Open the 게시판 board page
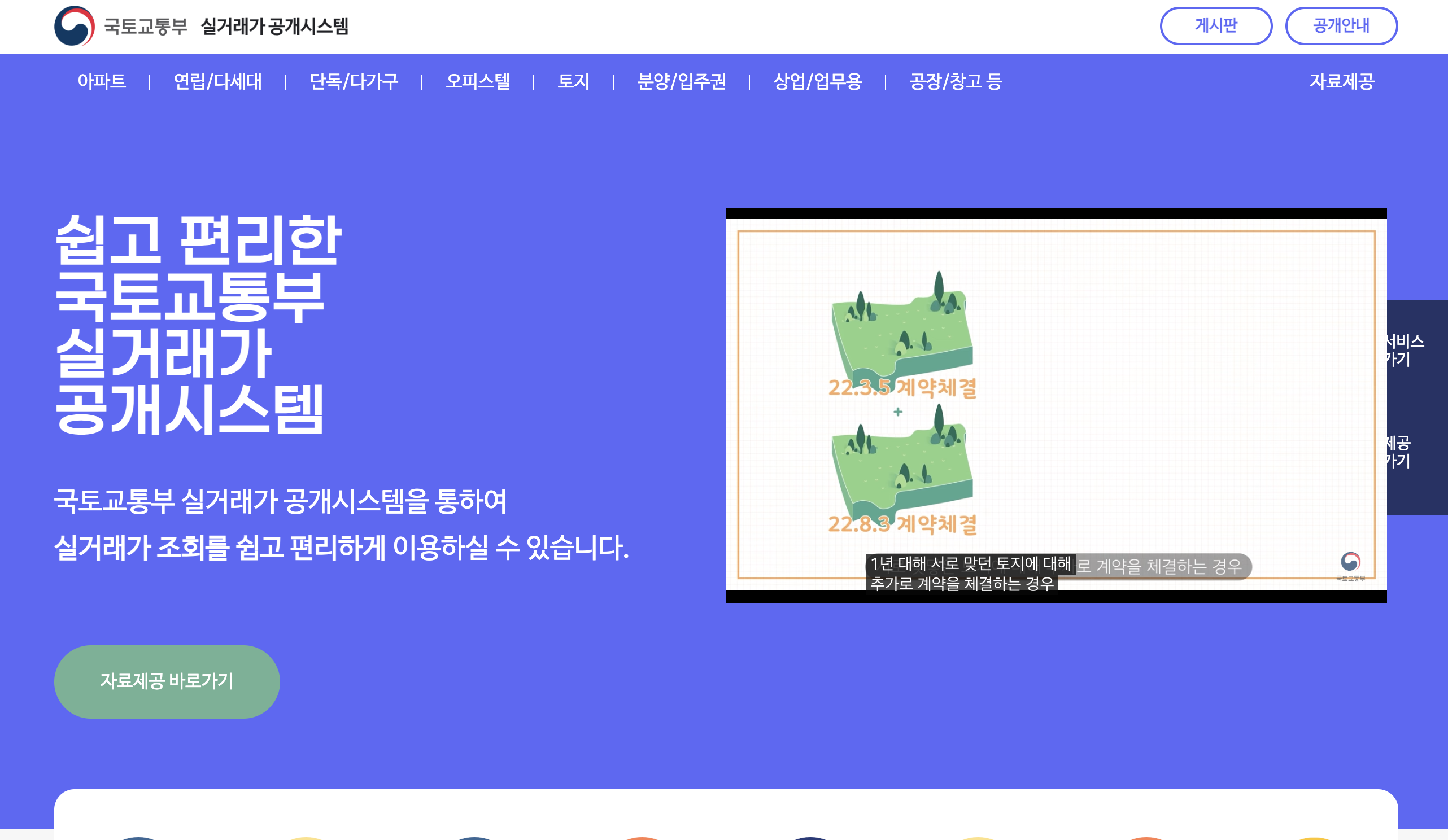1448x840 pixels. tap(1216, 26)
